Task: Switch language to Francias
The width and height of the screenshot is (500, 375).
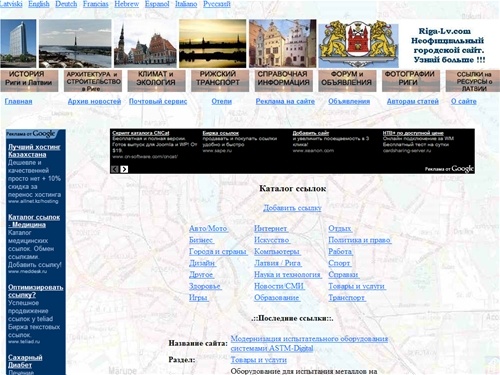Action: pyautogui.click(x=96, y=4)
